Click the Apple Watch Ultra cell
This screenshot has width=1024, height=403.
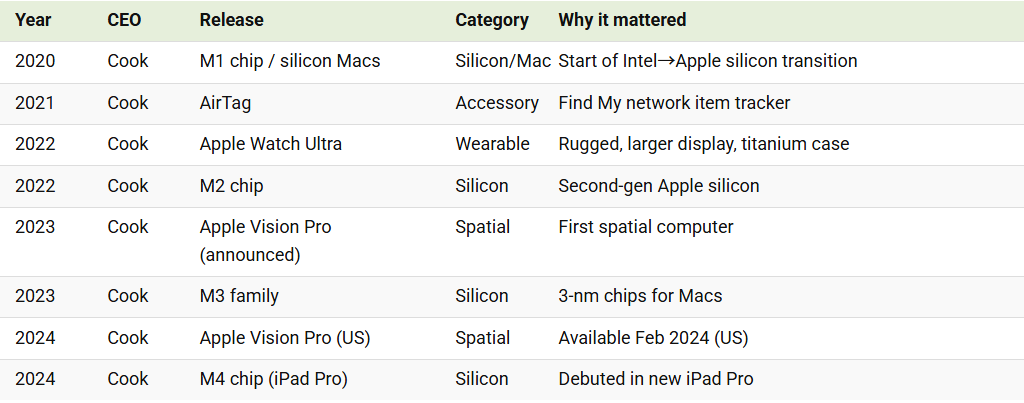coord(271,144)
